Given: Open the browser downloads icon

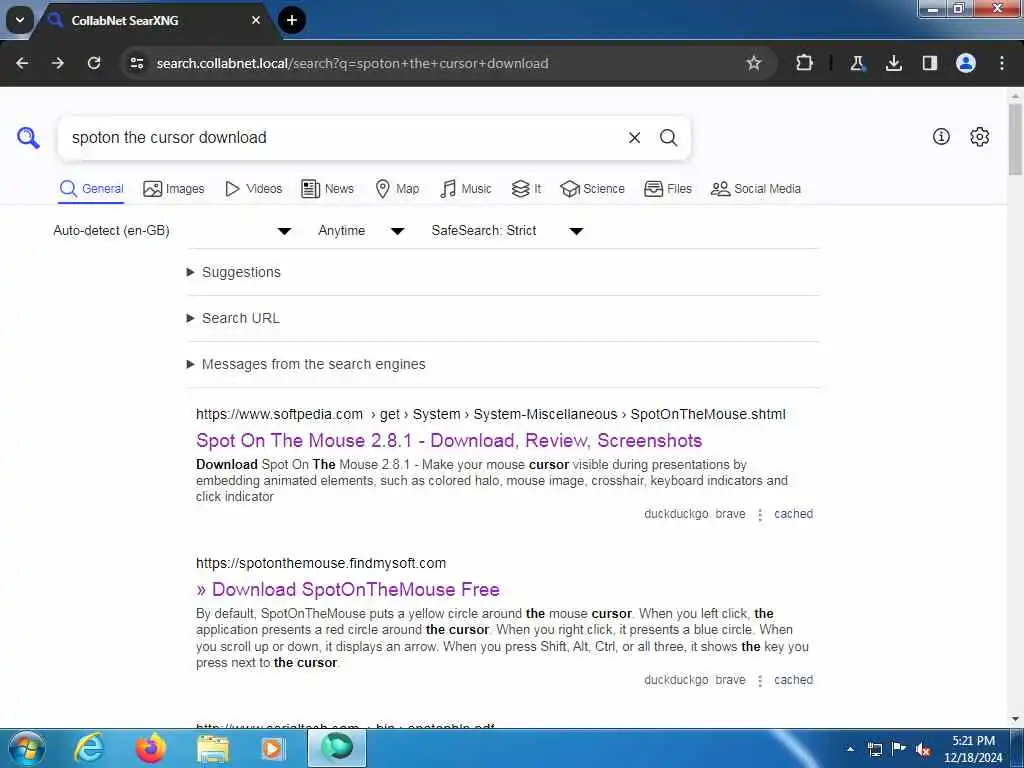Looking at the screenshot, I should [x=893, y=63].
